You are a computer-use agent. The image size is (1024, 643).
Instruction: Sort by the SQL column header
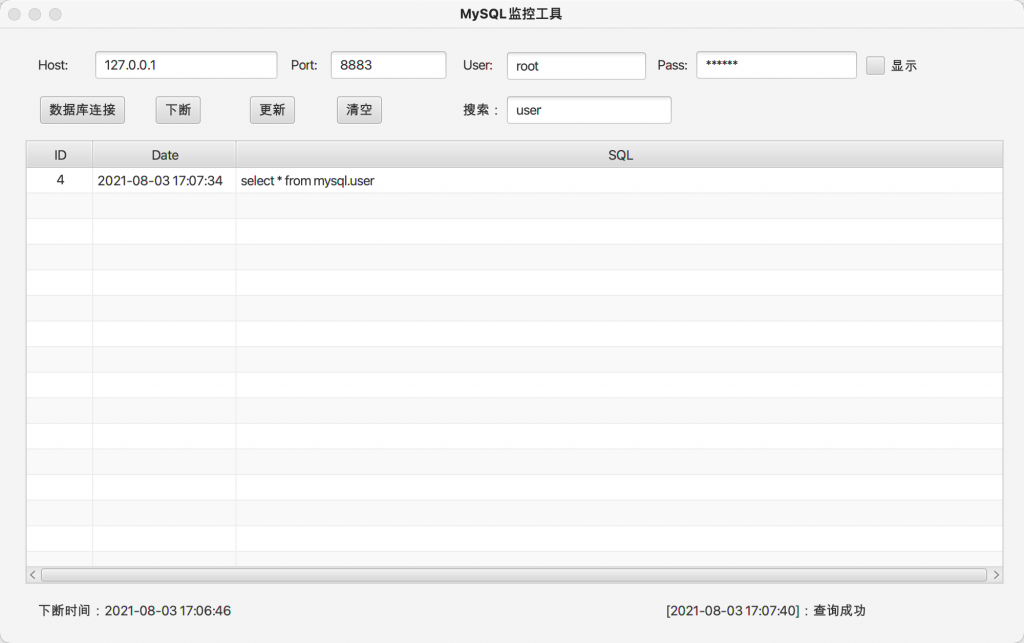pyautogui.click(x=620, y=155)
